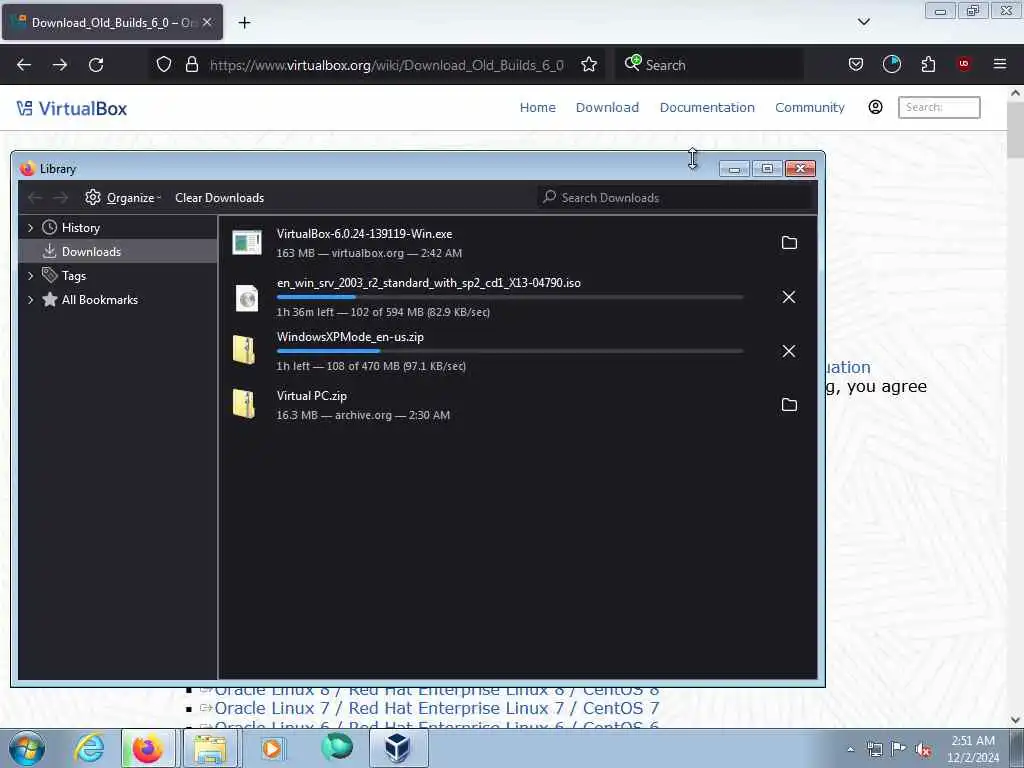Bookmark this page with the star
Image resolution: width=1024 pixels, height=768 pixels.
[588, 65]
